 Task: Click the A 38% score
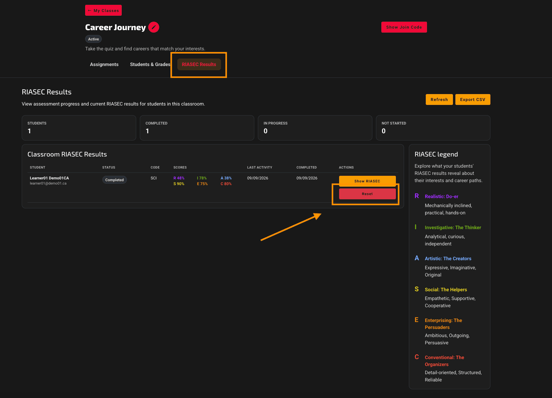pyautogui.click(x=226, y=178)
